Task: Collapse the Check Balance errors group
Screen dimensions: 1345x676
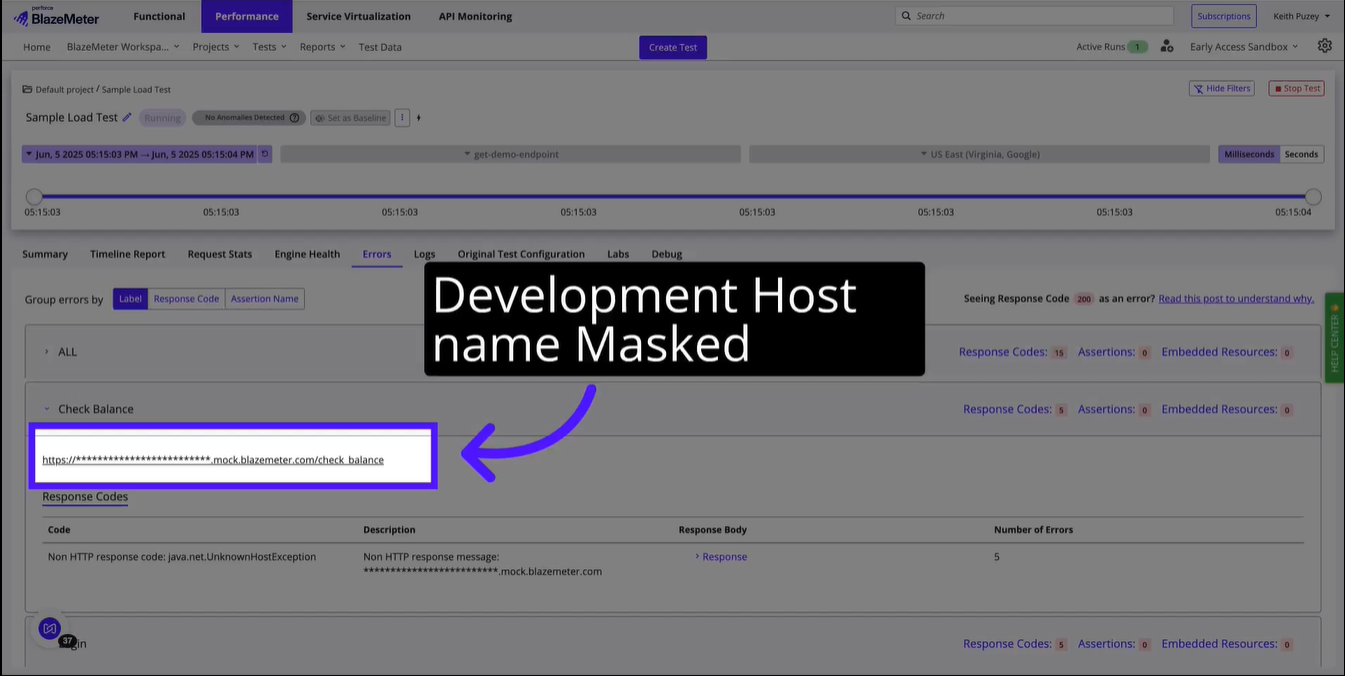Action: point(46,409)
